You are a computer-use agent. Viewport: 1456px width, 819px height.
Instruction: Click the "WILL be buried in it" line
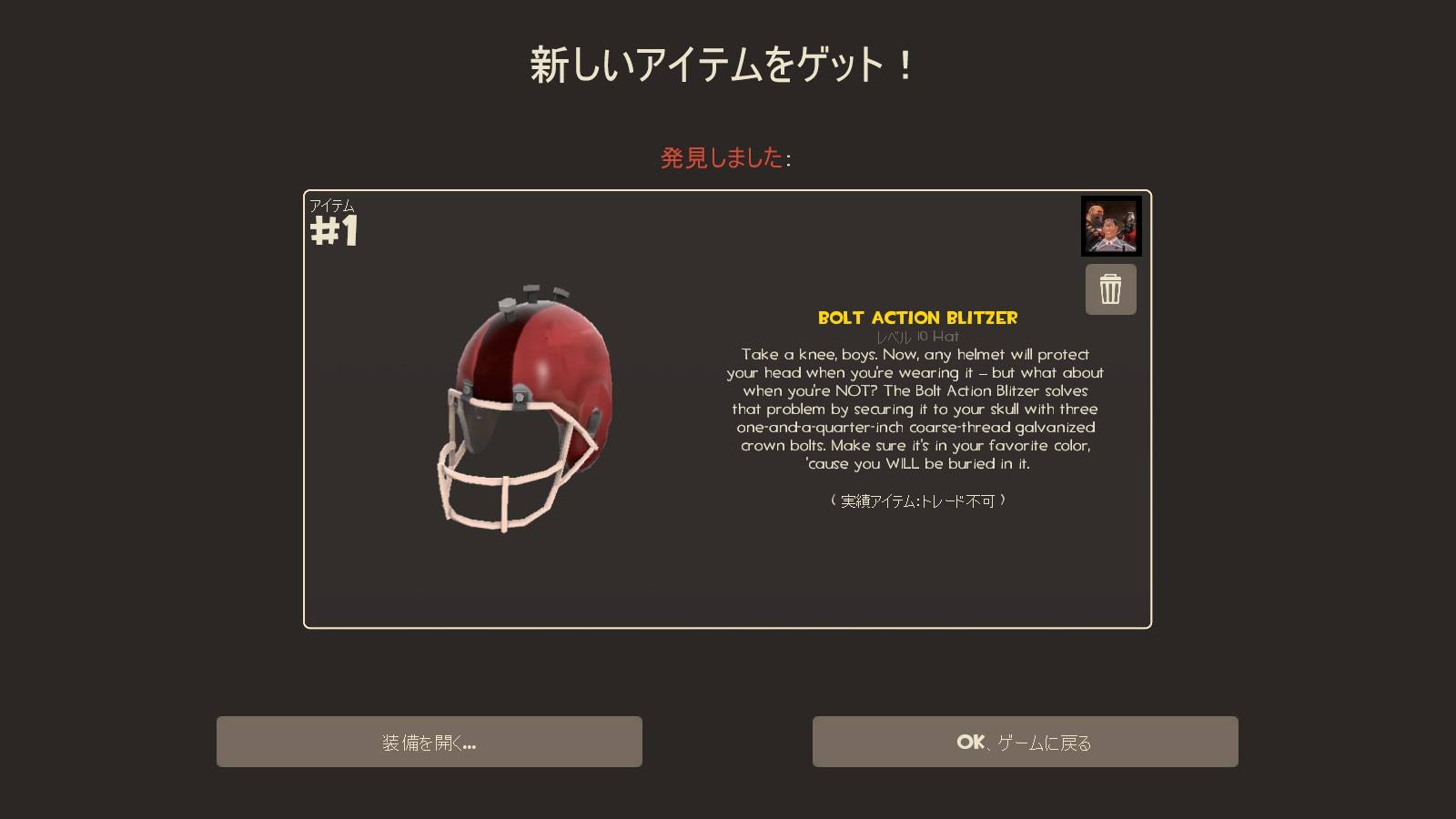(917, 463)
